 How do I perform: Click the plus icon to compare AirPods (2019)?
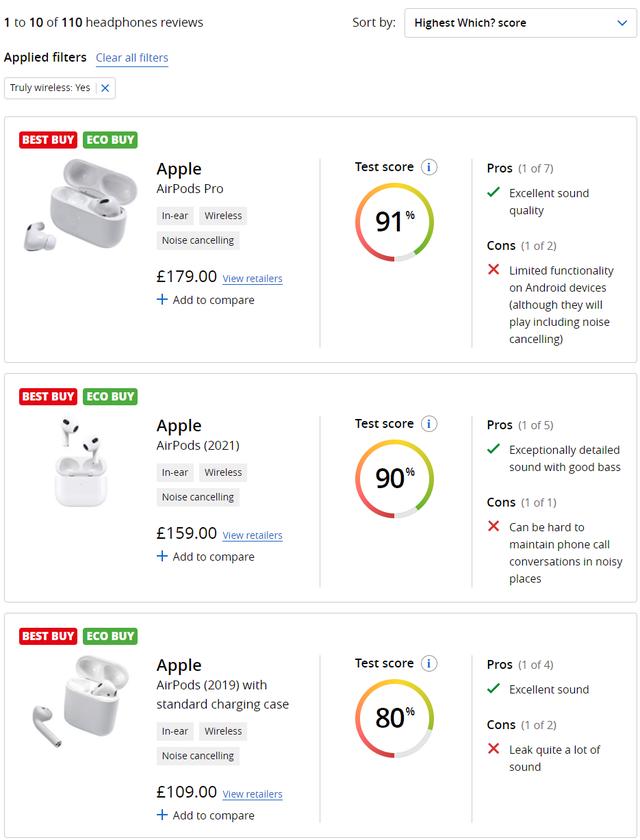[162, 815]
